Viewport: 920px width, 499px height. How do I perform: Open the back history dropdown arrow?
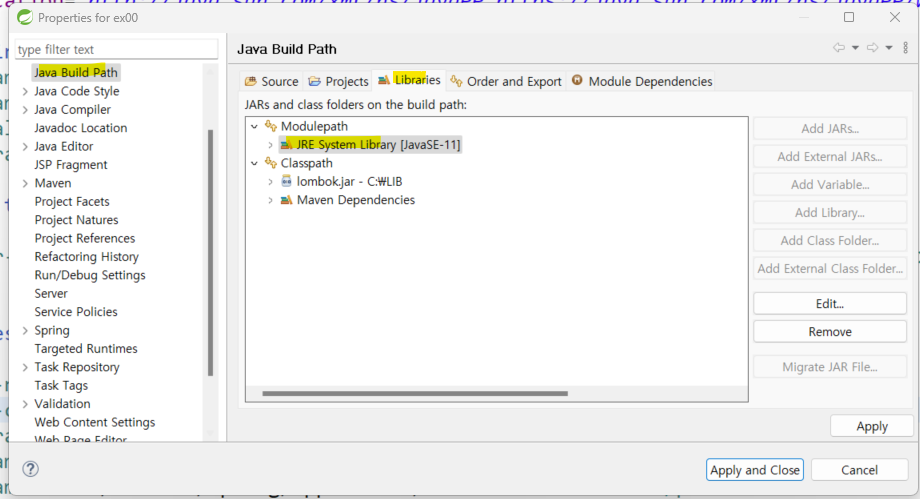point(855,48)
